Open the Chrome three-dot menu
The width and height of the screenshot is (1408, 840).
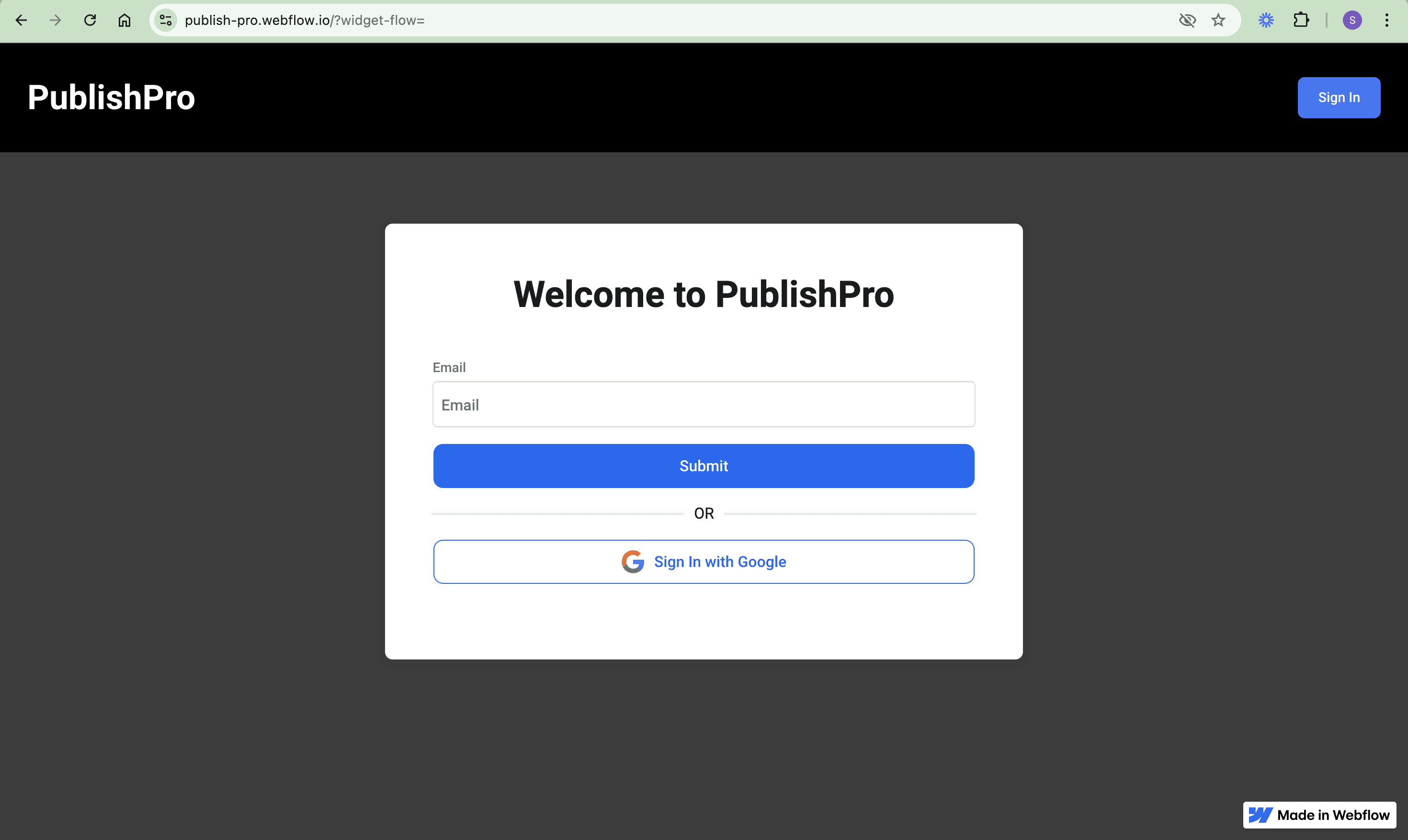(x=1386, y=21)
